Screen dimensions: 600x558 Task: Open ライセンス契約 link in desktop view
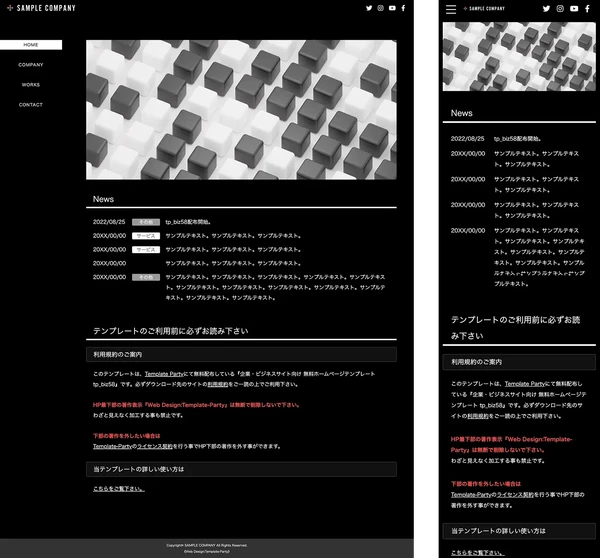tap(155, 446)
